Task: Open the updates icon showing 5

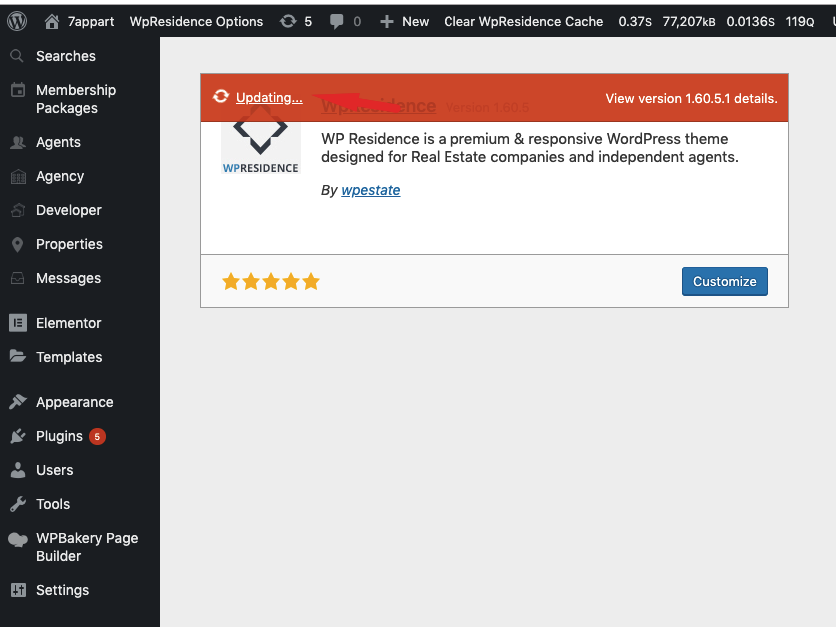Action: click(288, 21)
